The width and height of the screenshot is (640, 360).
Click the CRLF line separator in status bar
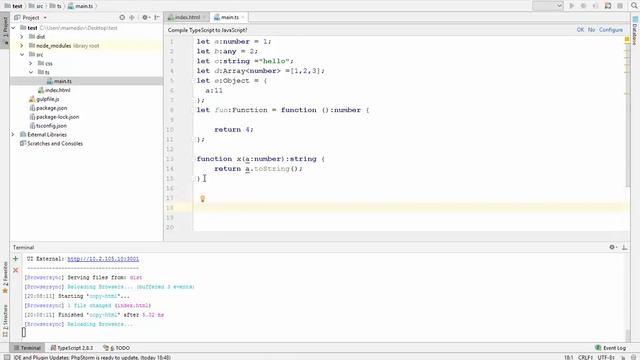pos(585,357)
